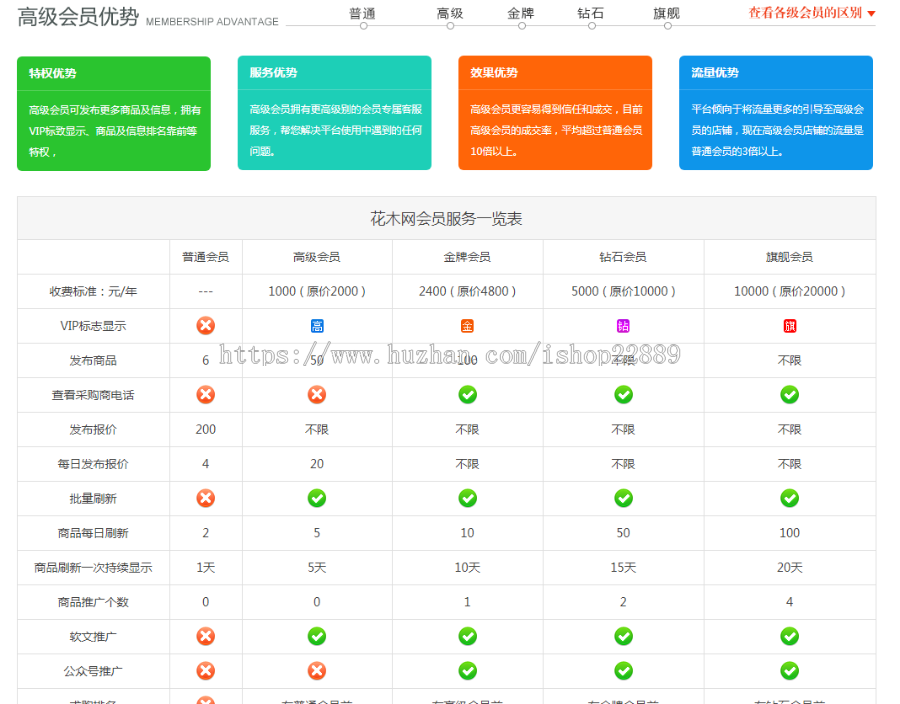The width and height of the screenshot is (900, 704).
Task: Click the orange 效果优势 card
Action: coord(555,113)
